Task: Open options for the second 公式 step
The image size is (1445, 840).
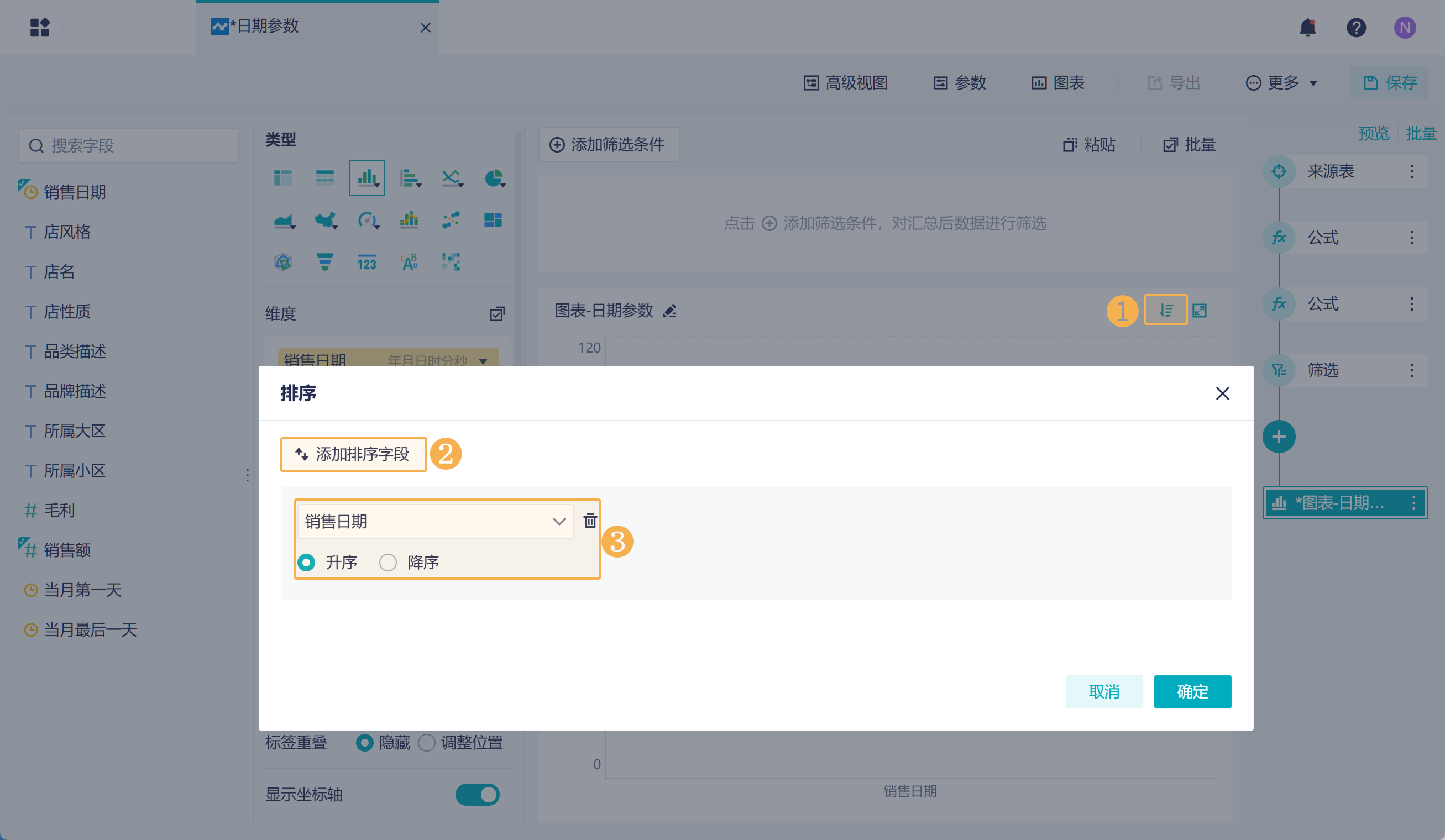Action: tap(1412, 304)
